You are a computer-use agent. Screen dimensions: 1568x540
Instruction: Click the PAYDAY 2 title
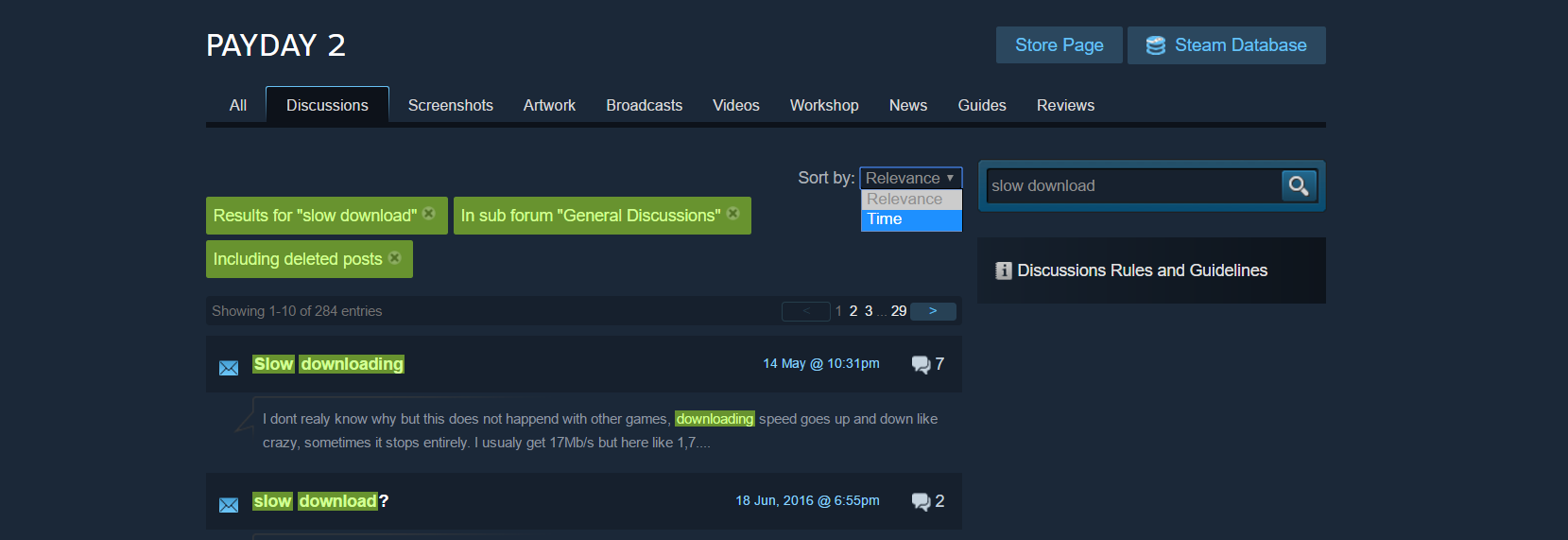[x=276, y=45]
